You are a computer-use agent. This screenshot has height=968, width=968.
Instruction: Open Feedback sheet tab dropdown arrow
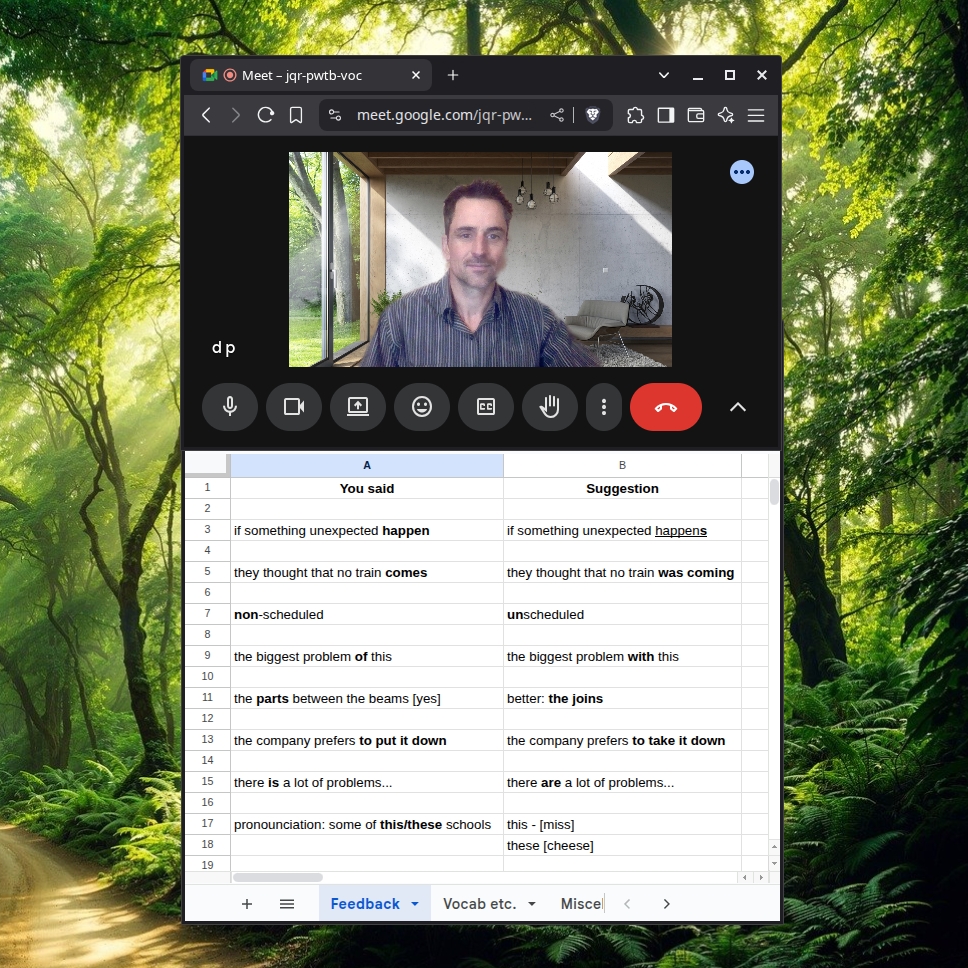pos(415,904)
